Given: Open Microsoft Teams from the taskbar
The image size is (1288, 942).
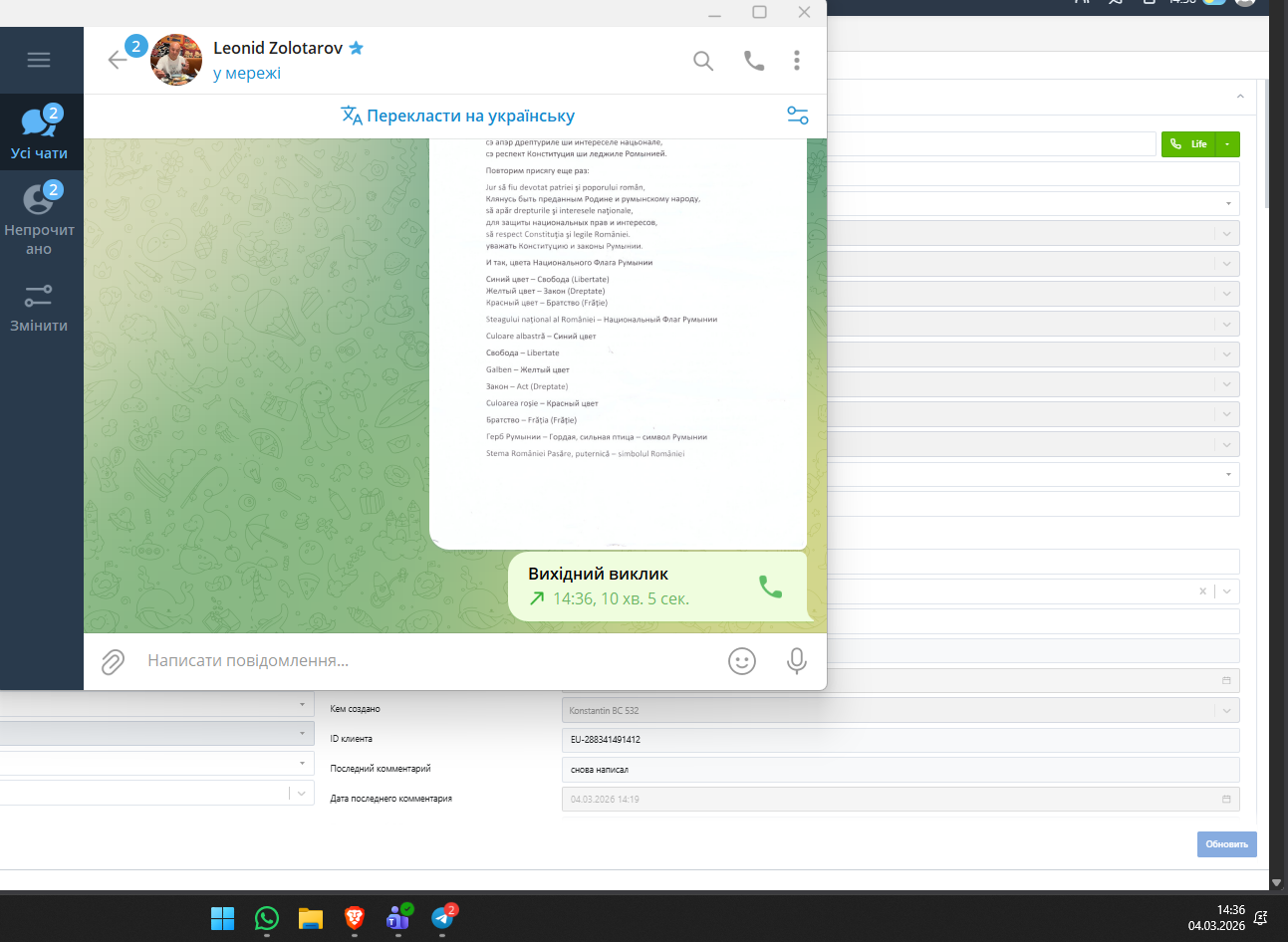Looking at the screenshot, I should 398,918.
